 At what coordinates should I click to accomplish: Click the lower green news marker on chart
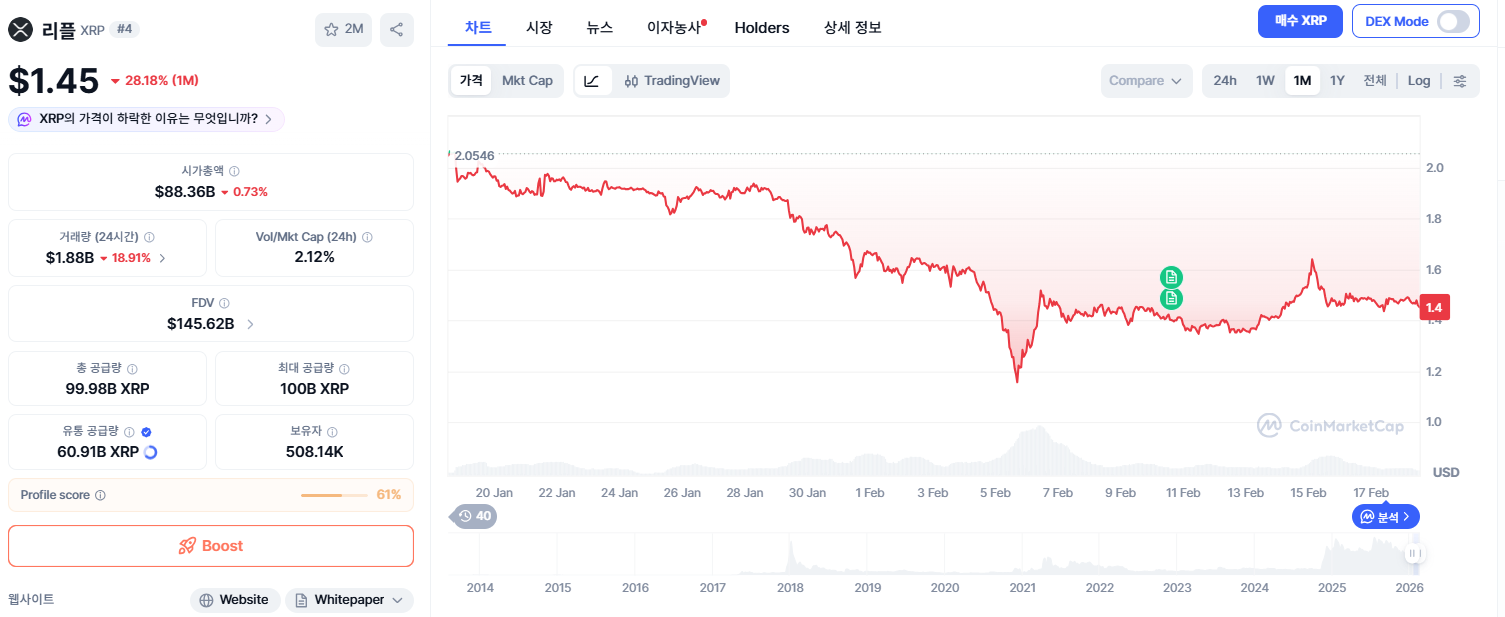tap(1171, 298)
